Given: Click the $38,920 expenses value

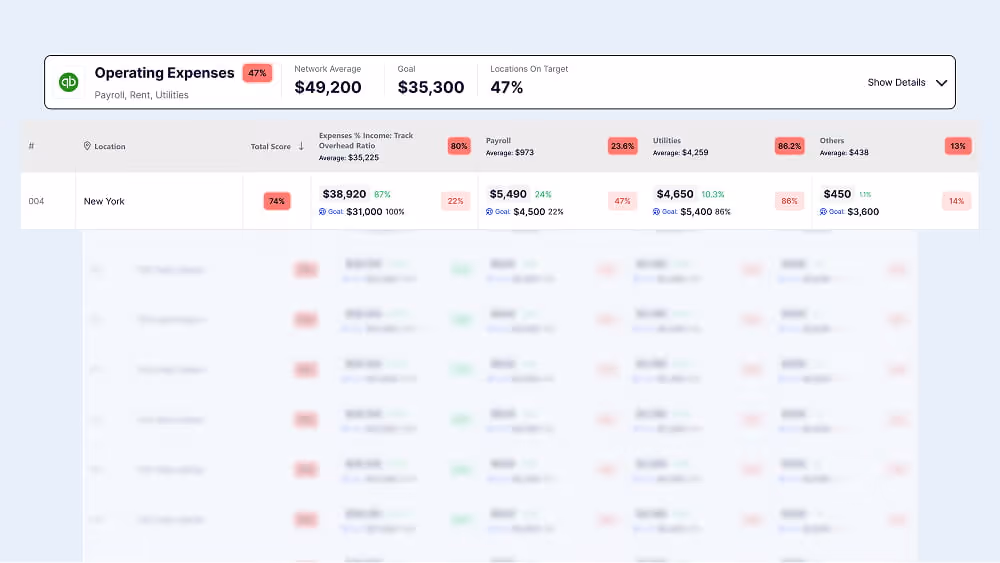Looking at the screenshot, I should click(344, 194).
